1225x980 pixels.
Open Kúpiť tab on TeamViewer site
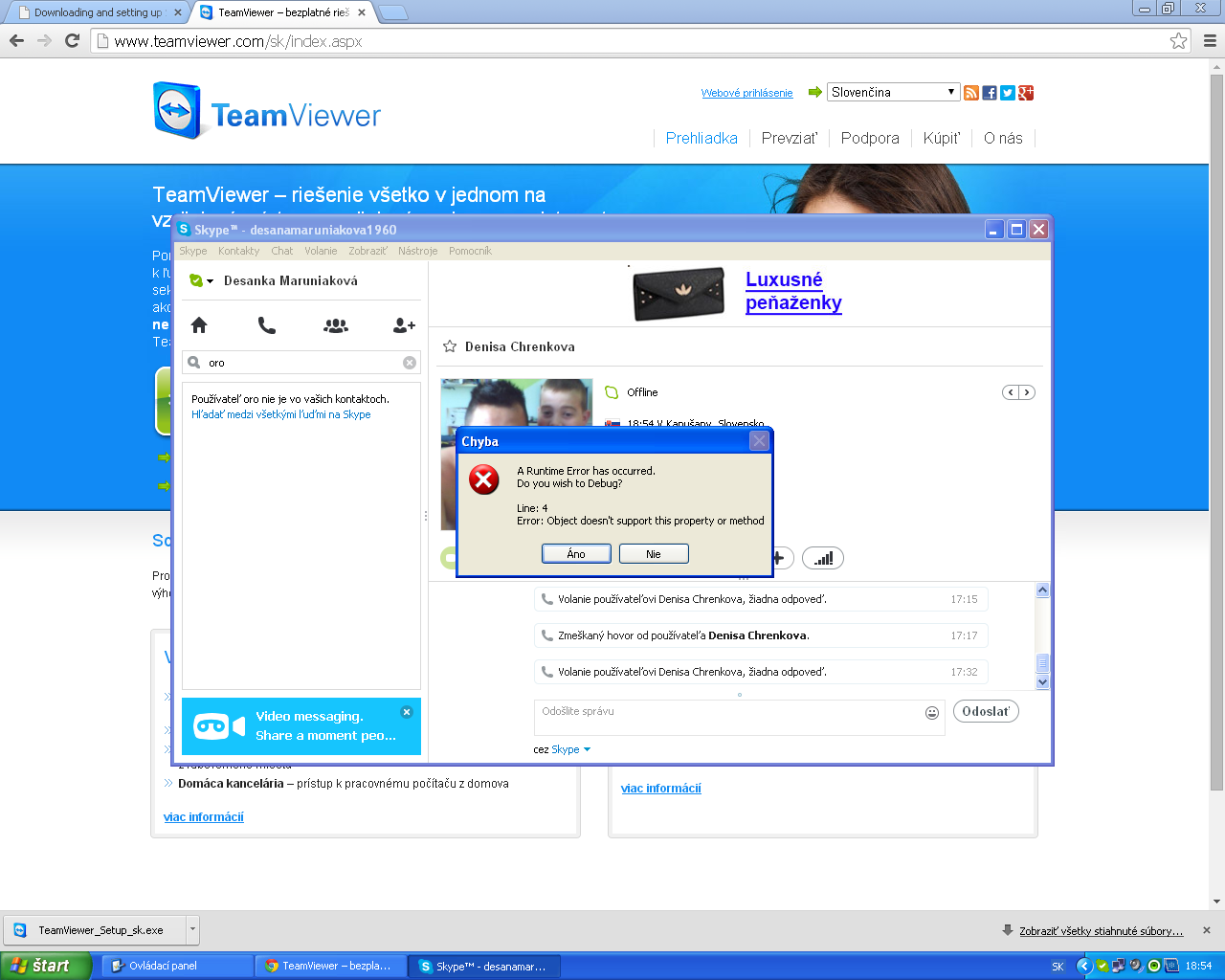click(942, 138)
